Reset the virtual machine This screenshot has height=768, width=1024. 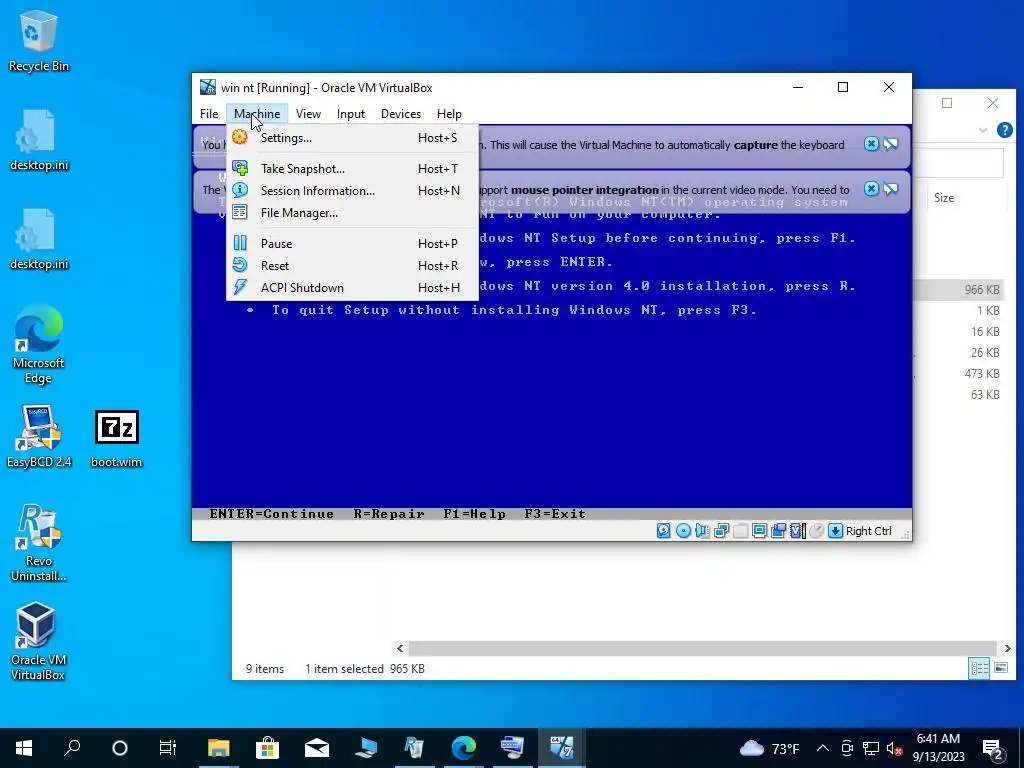click(352, 266)
